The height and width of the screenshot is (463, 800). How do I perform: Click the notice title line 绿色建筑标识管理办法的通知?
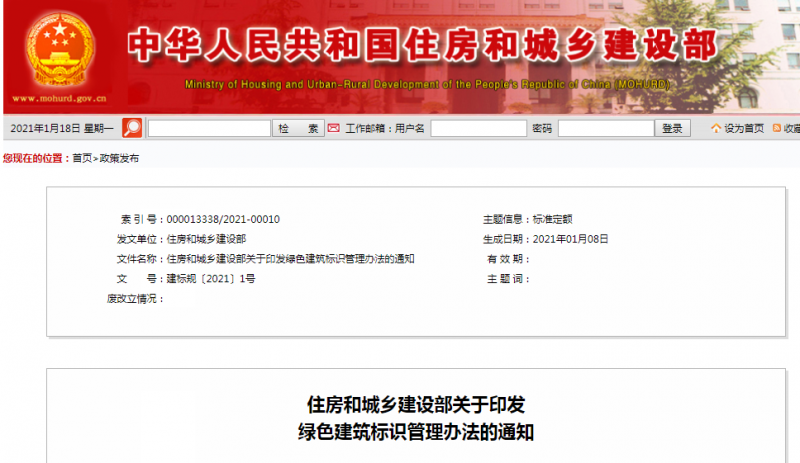click(x=416, y=432)
